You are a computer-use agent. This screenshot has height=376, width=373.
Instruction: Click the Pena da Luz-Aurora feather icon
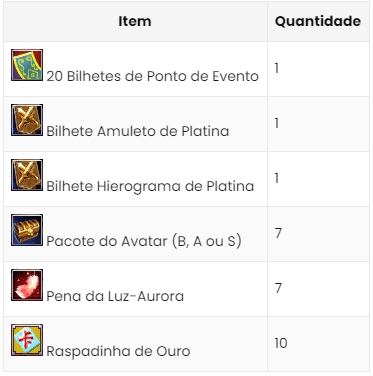27,285
